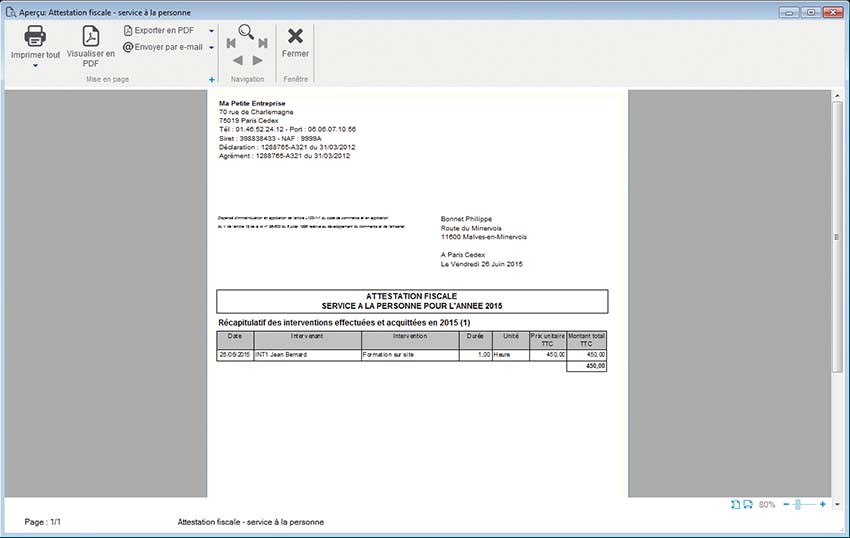The image size is (850, 538).
Task: Click the zoom out minus button
Action: point(786,505)
